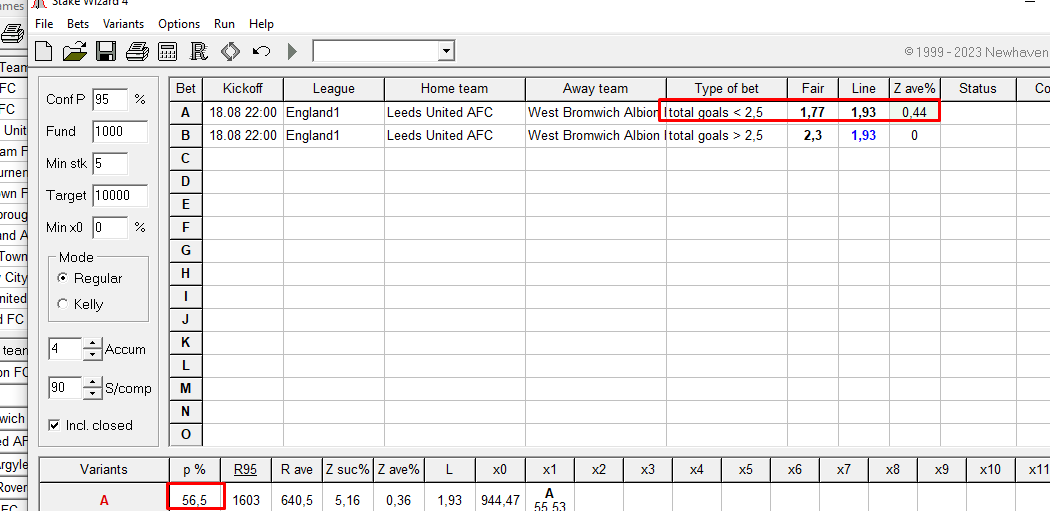Click the undo arrow icon
This screenshot has height=511, width=1050.
point(261,51)
